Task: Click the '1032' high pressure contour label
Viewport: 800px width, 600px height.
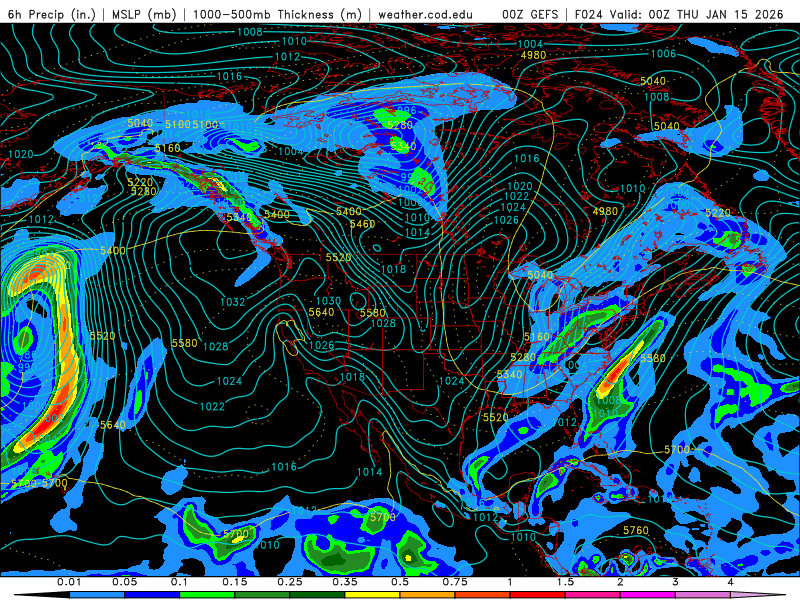Action: (x=233, y=302)
